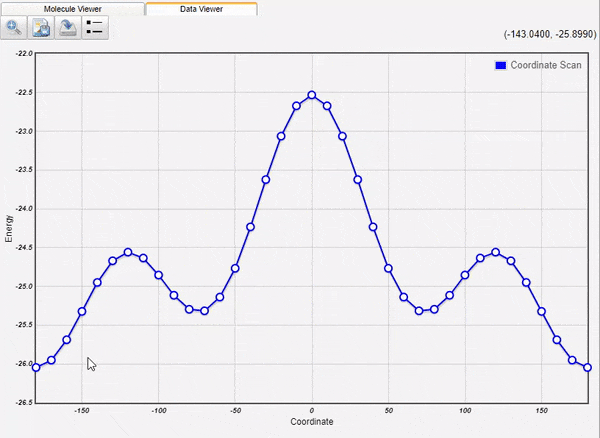Click the cursor coordinate readout (-143.0400, -25.8990)

pyautogui.click(x=550, y=34)
